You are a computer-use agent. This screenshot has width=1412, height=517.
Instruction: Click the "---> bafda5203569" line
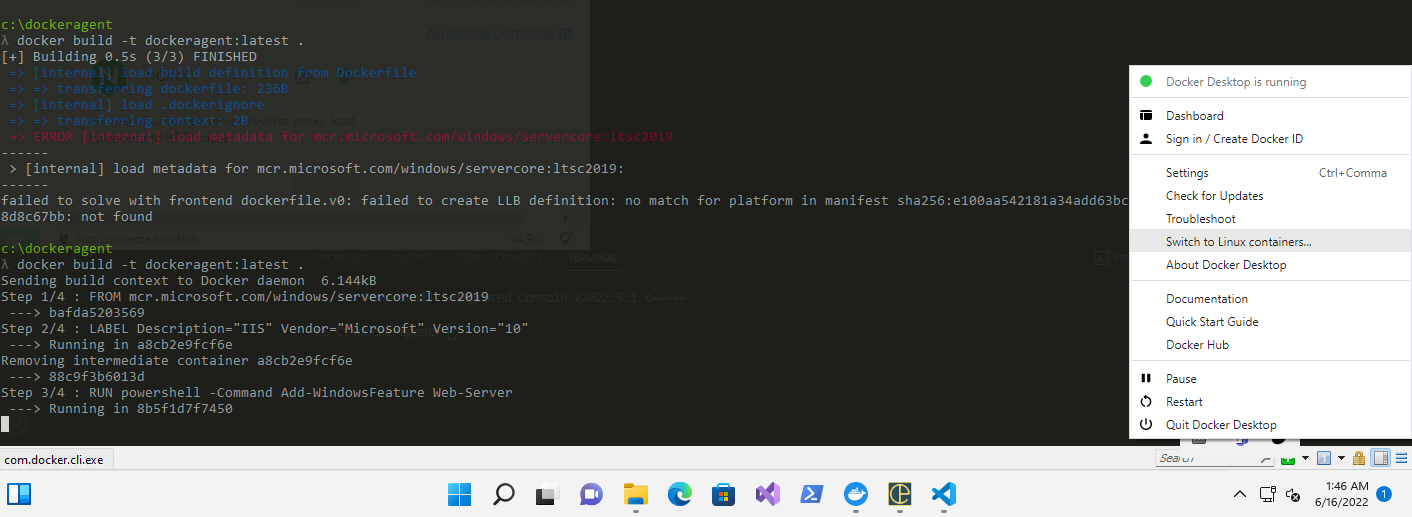(x=77, y=313)
